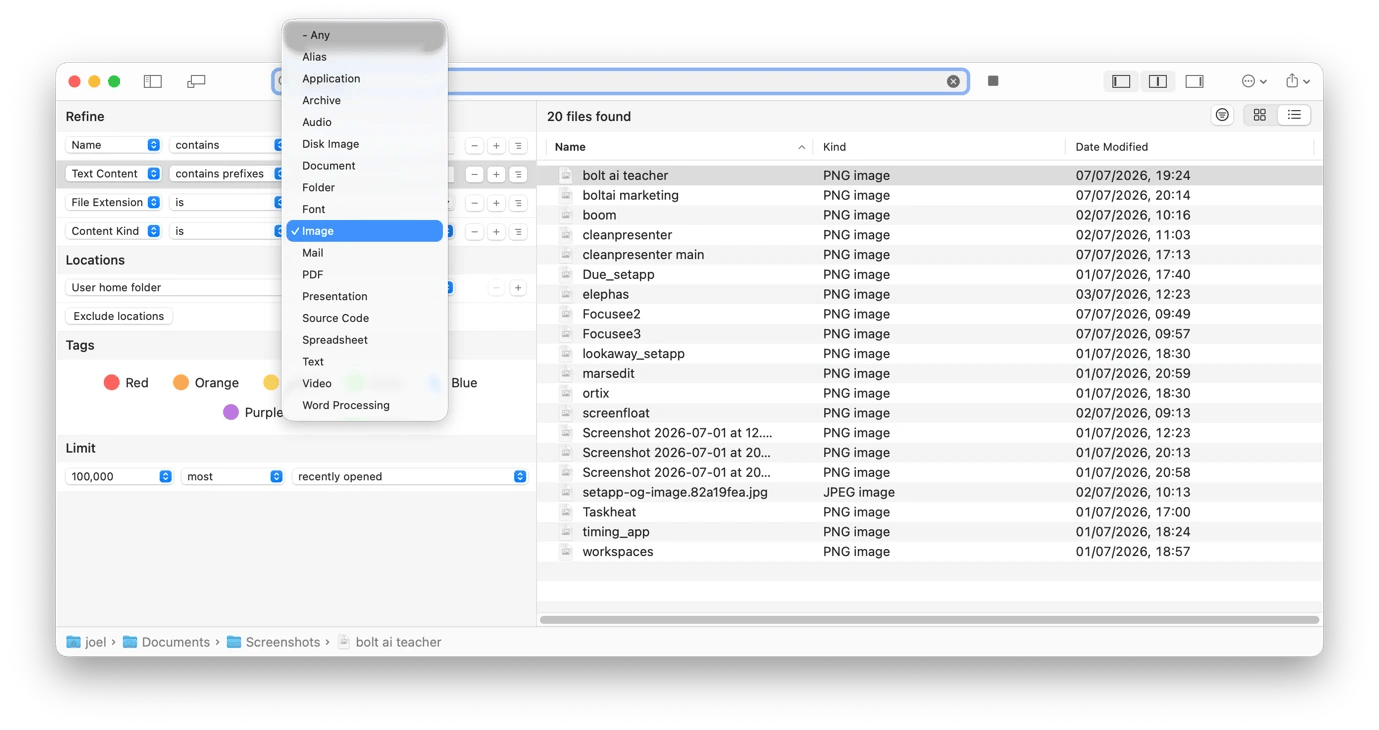The width and height of the screenshot is (1379, 730).
Task: Open the filter results circle icon
Action: (1222, 115)
